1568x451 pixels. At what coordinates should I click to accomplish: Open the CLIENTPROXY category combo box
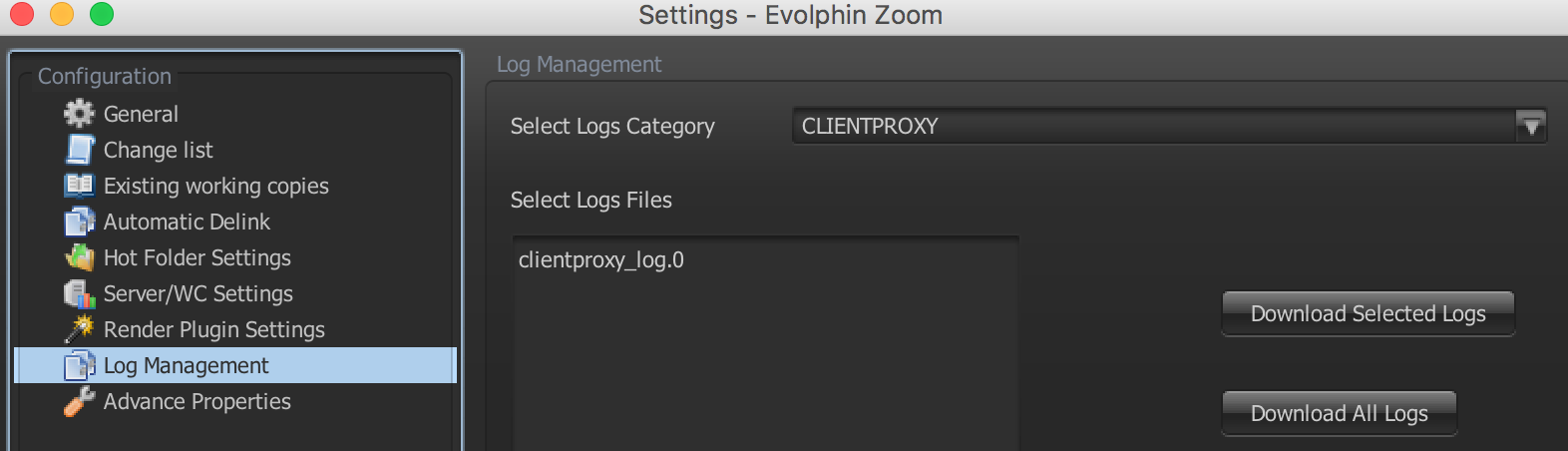click(1169, 126)
